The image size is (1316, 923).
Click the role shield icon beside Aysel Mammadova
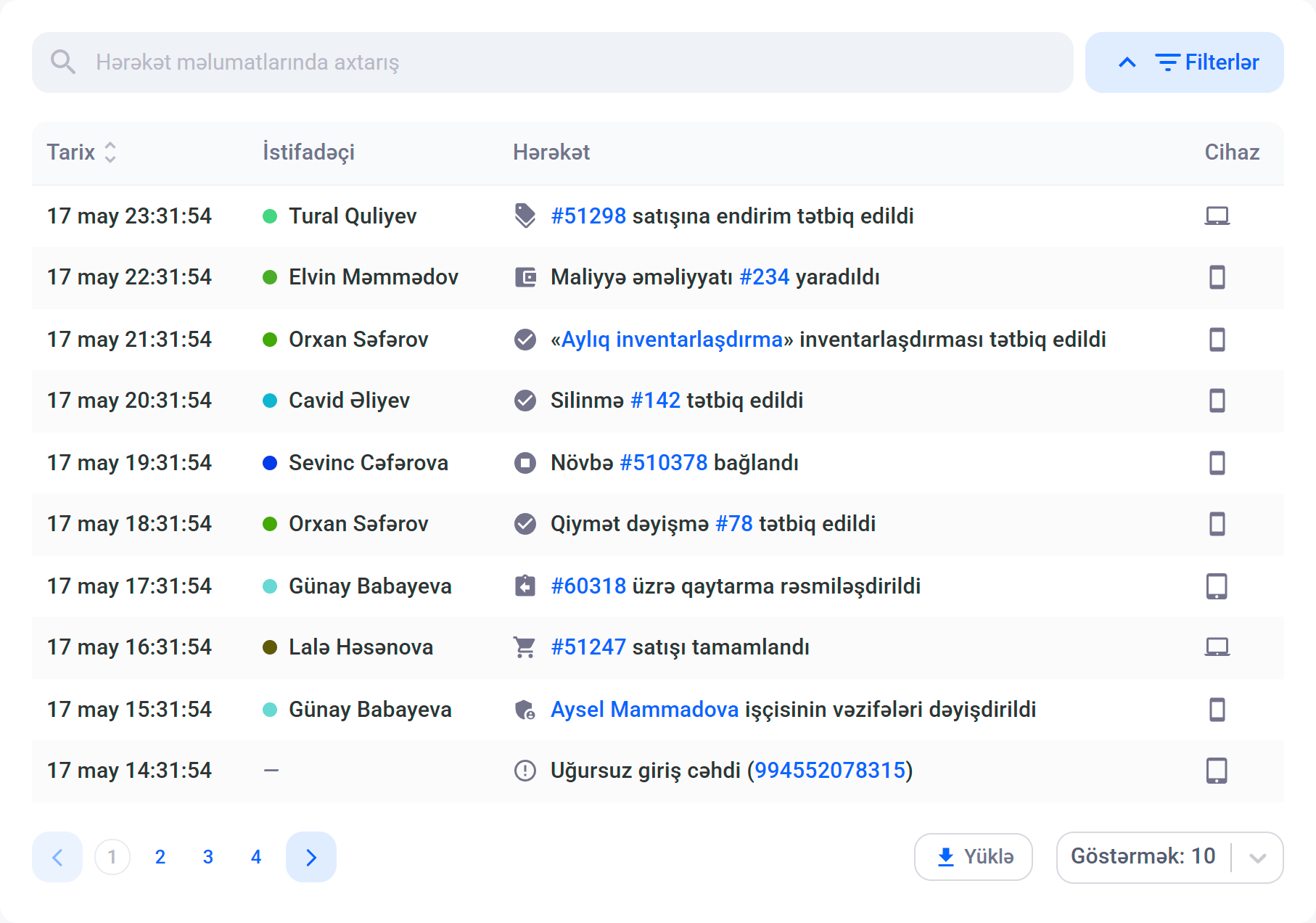point(525,710)
